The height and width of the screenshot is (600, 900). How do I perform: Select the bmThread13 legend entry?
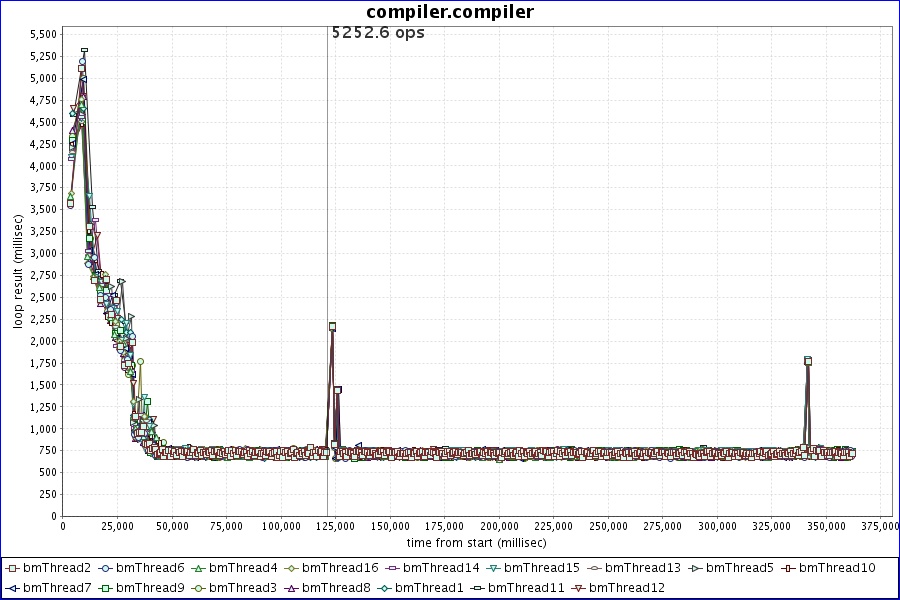click(642, 568)
